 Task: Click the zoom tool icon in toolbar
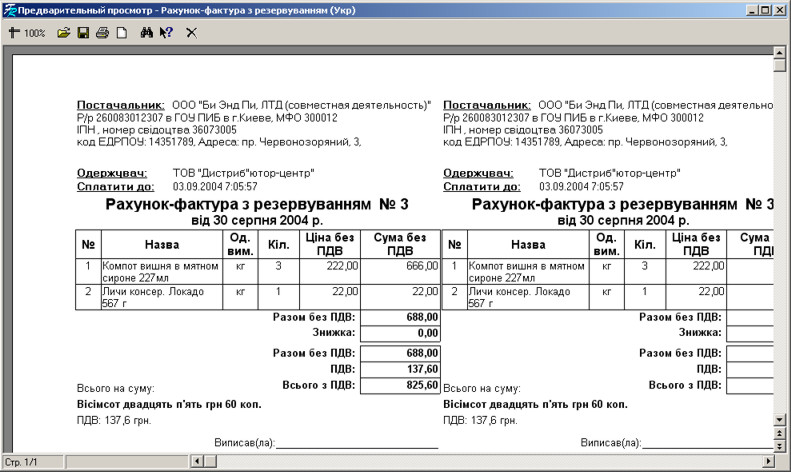click(14, 33)
